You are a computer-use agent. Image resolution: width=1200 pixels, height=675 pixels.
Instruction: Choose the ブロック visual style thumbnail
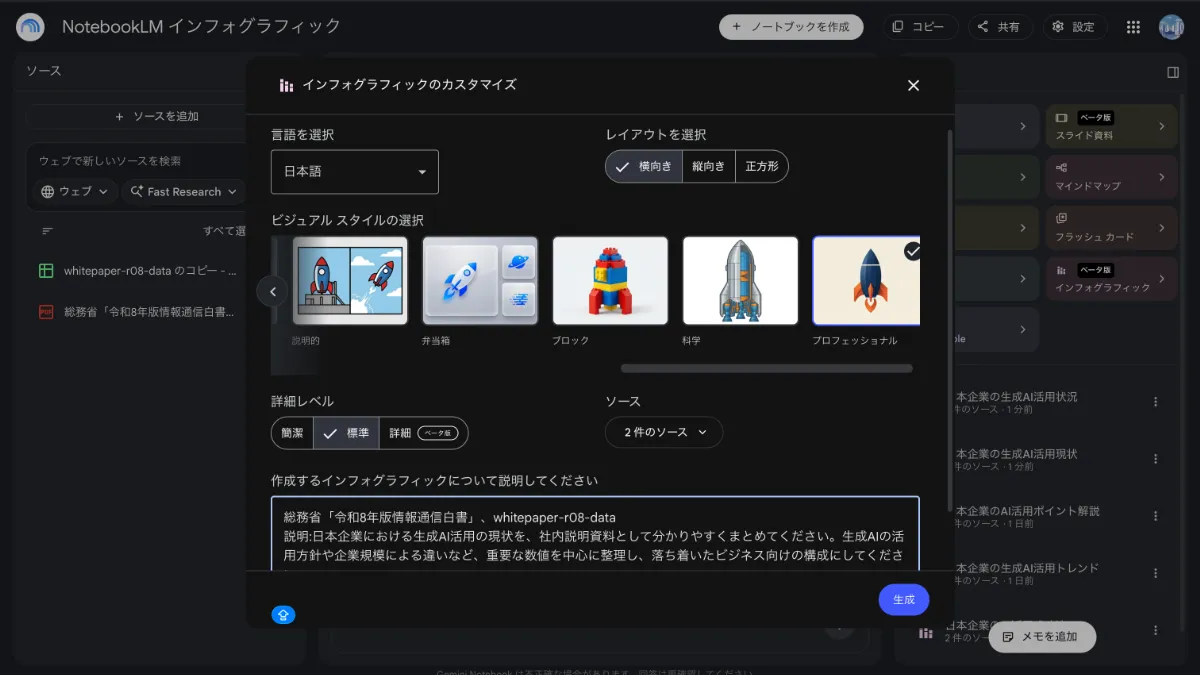[x=610, y=280]
